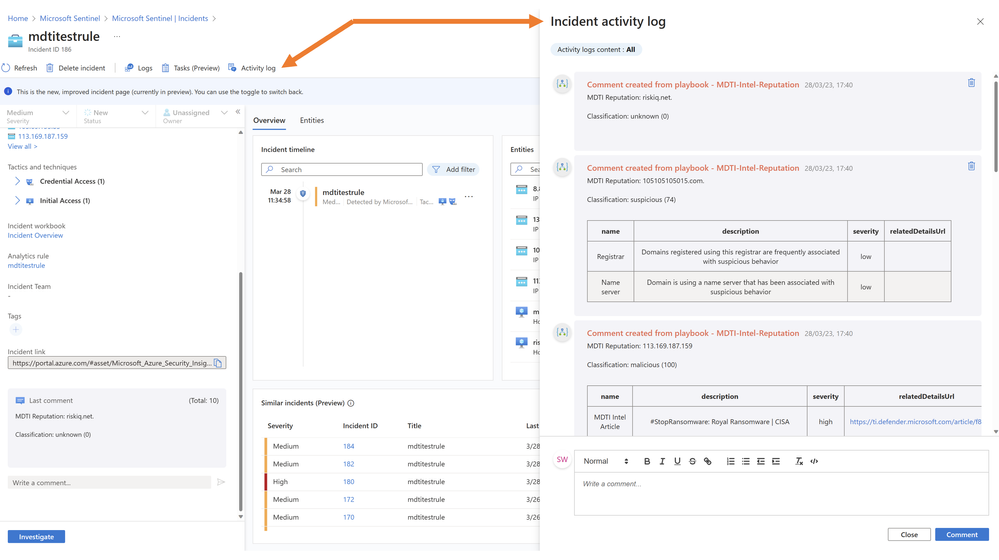Click the blue Comment button
The image size is (999, 560).
tap(961, 535)
